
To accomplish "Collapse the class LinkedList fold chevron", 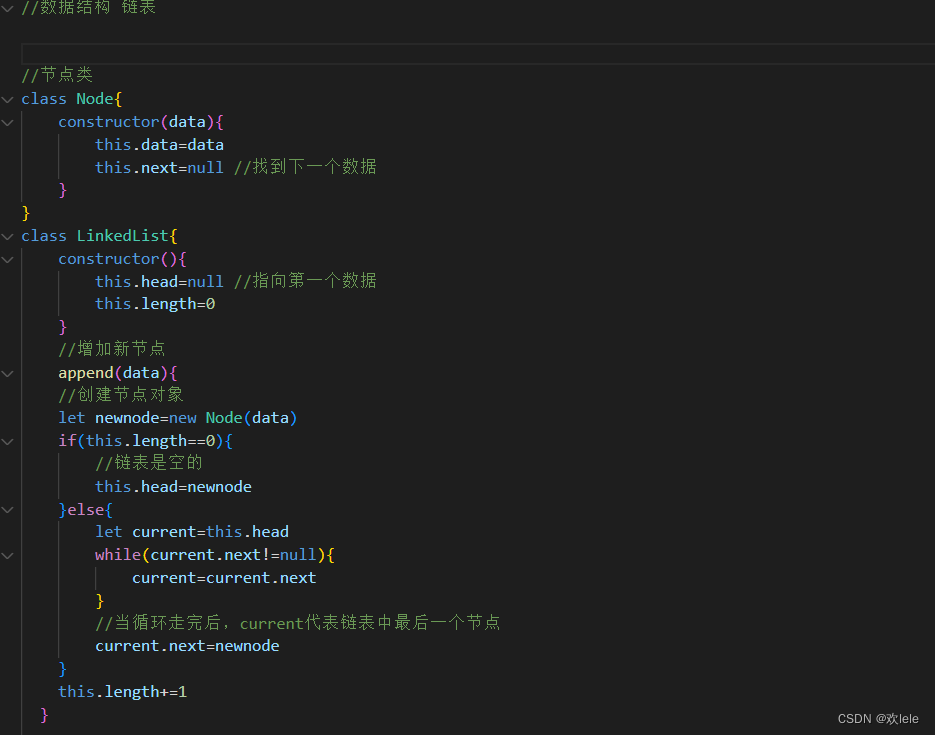I will pos(8,237).
